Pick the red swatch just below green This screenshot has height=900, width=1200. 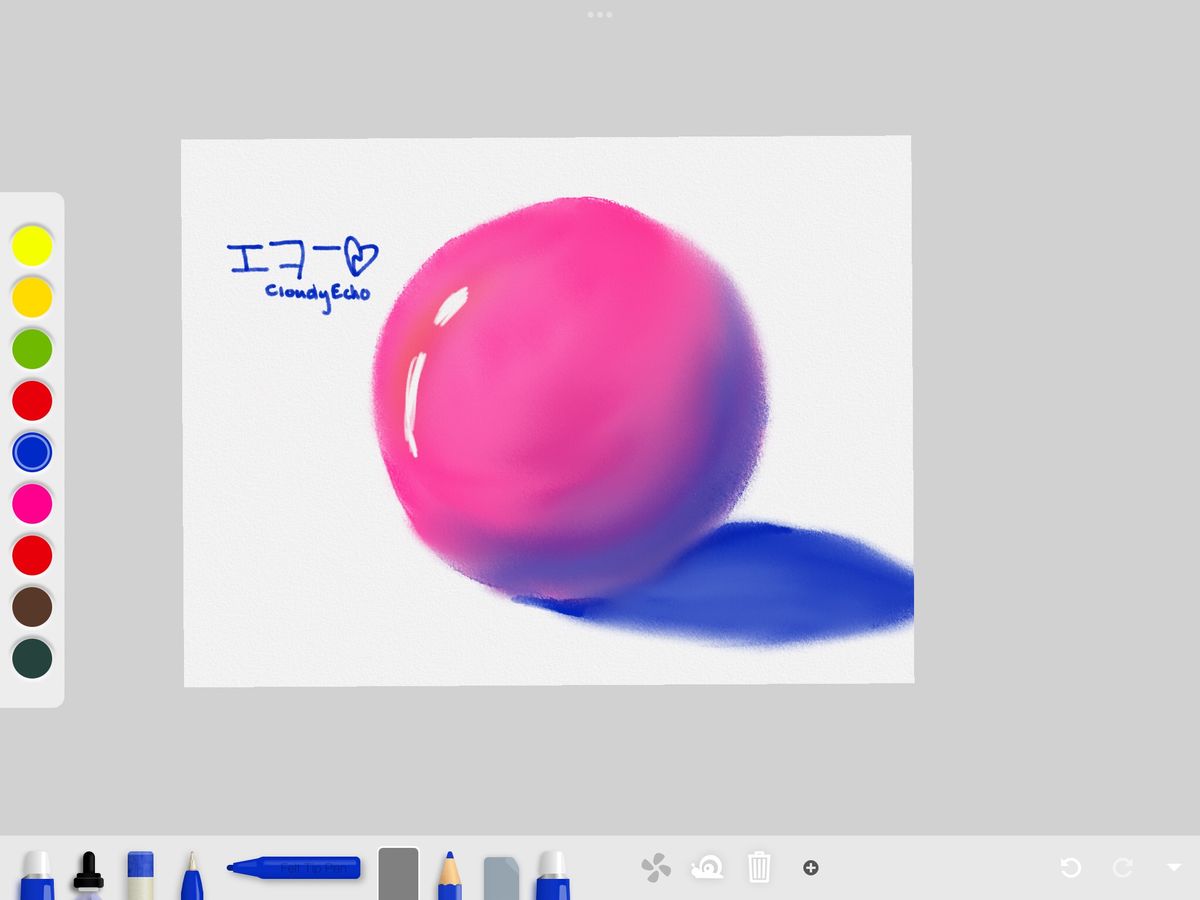click(x=32, y=401)
